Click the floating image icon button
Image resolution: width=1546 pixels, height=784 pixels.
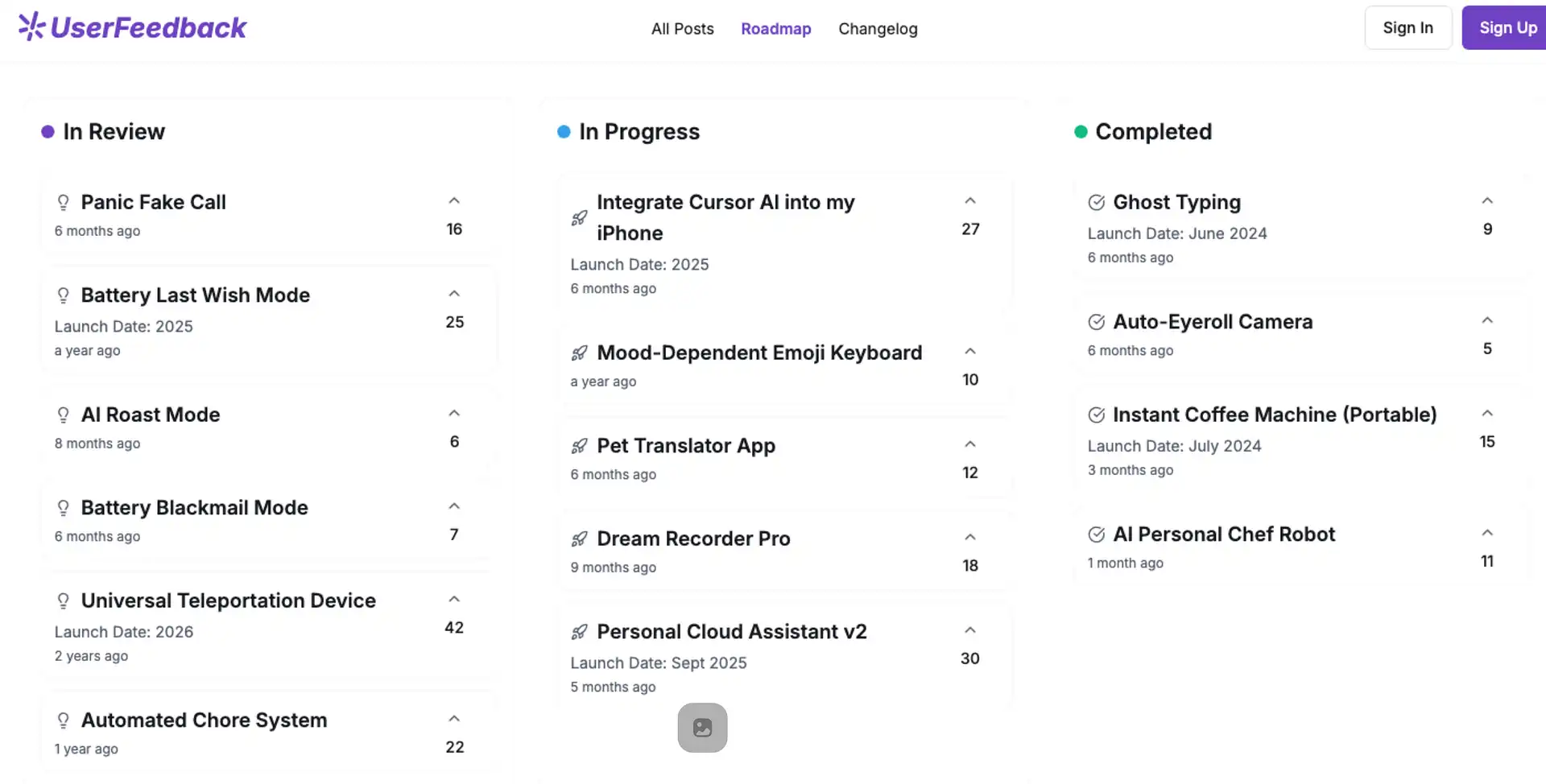702,728
